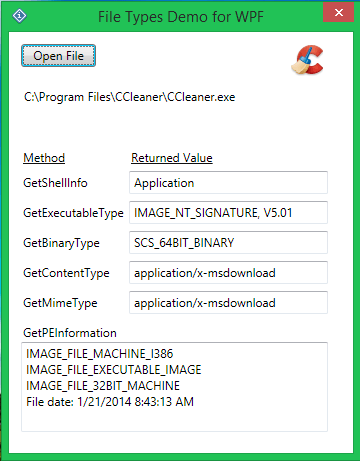Focus the GetMimeType value text box
Image resolution: width=360 pixels, height=461 pixels.
coord(228,303)
